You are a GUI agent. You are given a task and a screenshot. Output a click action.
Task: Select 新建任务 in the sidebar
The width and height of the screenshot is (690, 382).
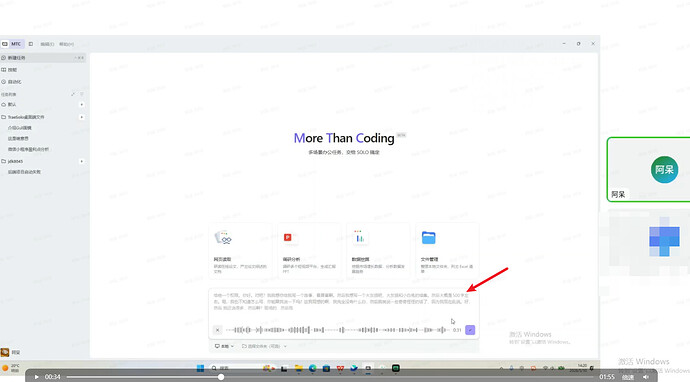coord(43,58)
